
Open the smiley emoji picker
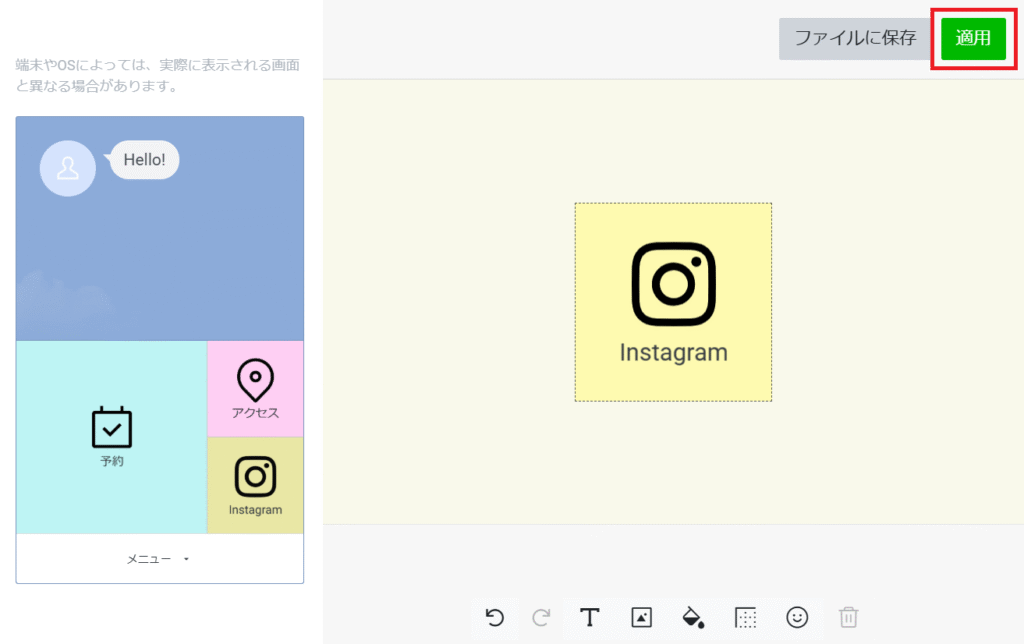tap(797, 618)
